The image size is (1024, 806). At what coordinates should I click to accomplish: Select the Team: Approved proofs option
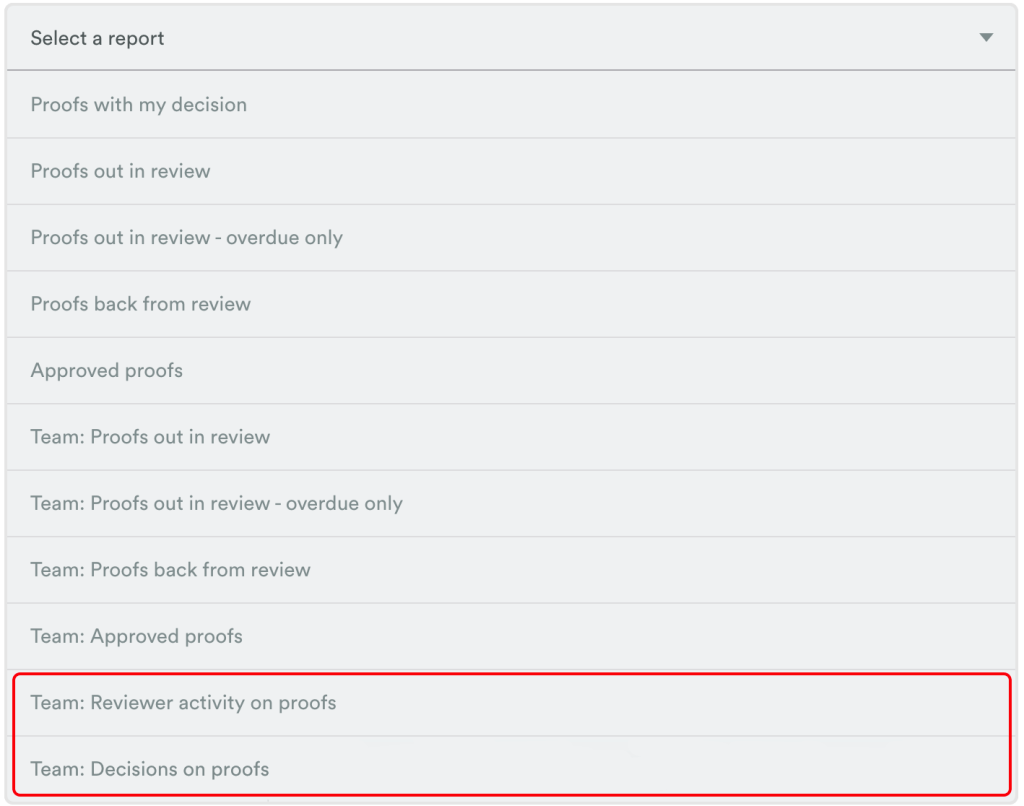click(137, 636)
